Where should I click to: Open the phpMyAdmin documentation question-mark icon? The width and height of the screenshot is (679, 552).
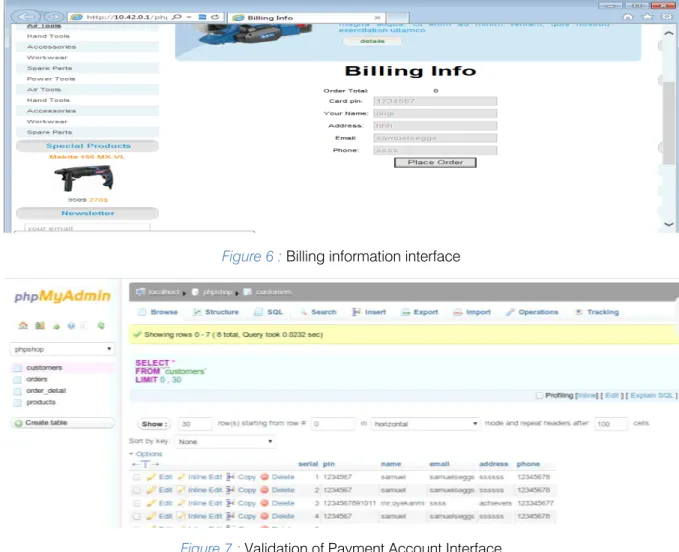tap(71, 326)
